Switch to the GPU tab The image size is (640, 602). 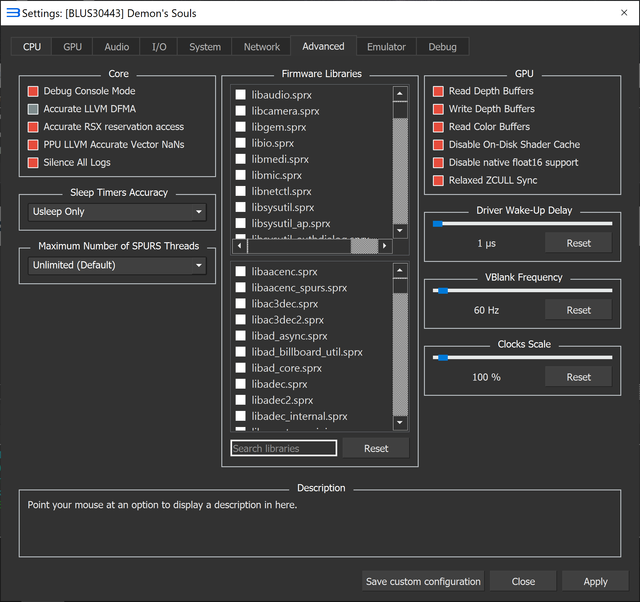pos(72,47)
